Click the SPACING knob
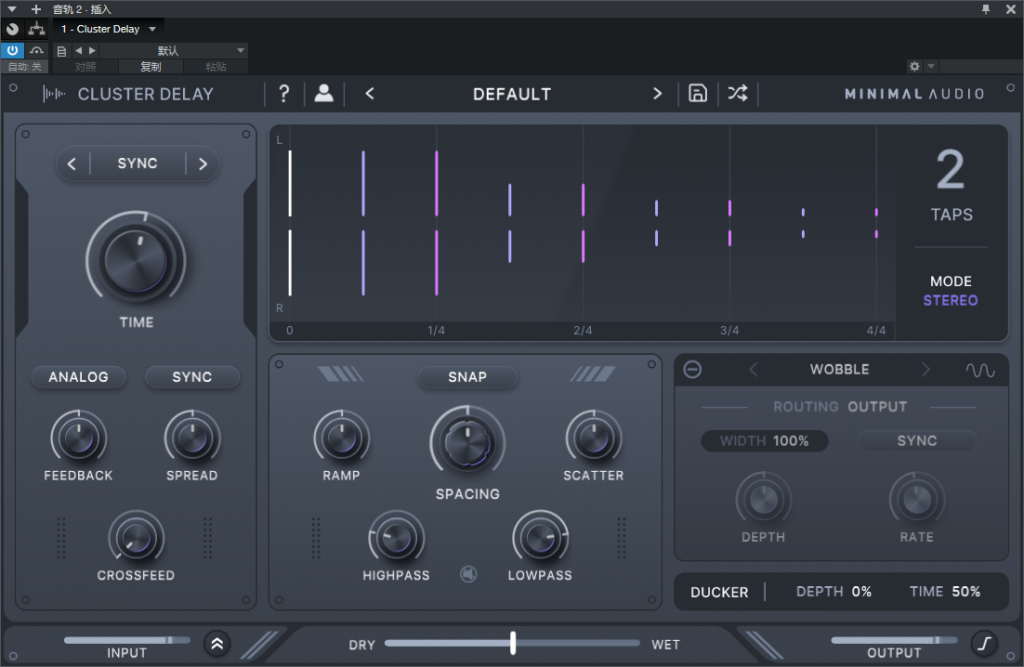Viewport: 1024px width, 667px height. tap(468, 443)
